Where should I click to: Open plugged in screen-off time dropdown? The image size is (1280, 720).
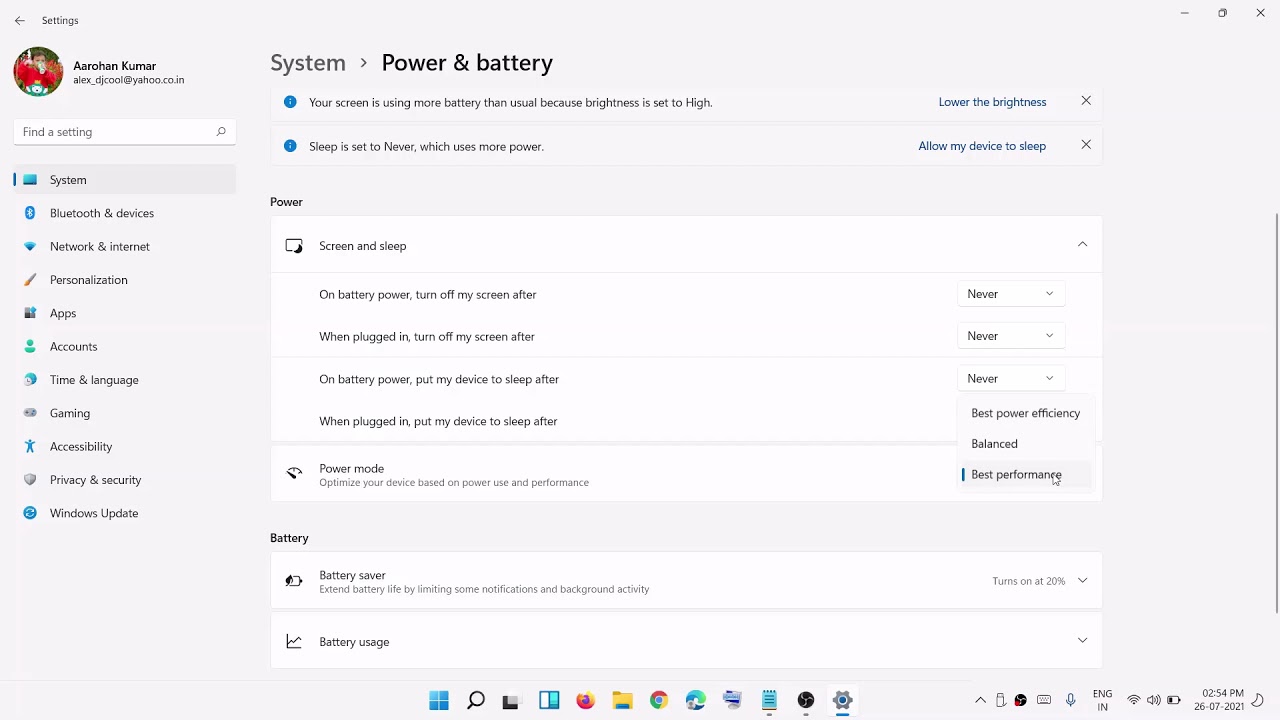[1010, 336]
